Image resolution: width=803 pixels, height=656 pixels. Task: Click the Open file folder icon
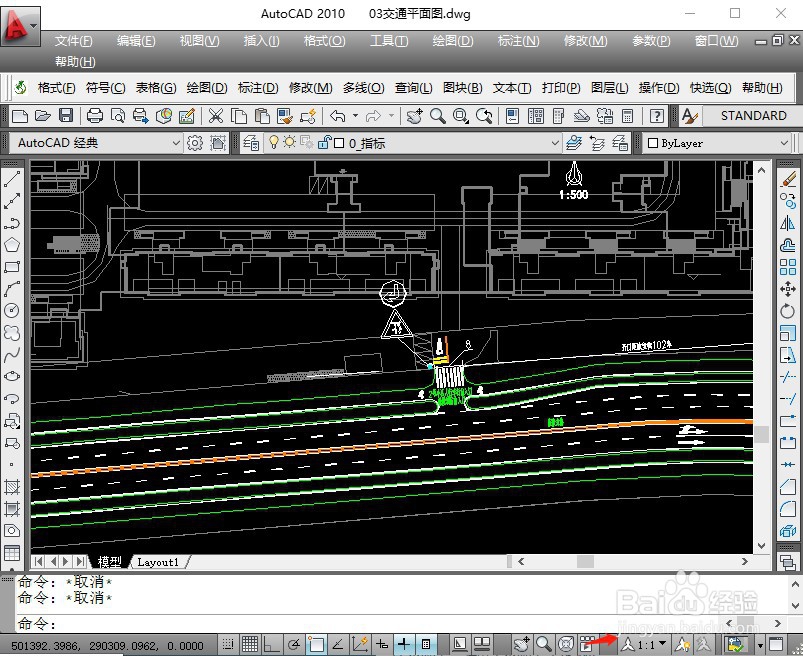pos(43,116)
